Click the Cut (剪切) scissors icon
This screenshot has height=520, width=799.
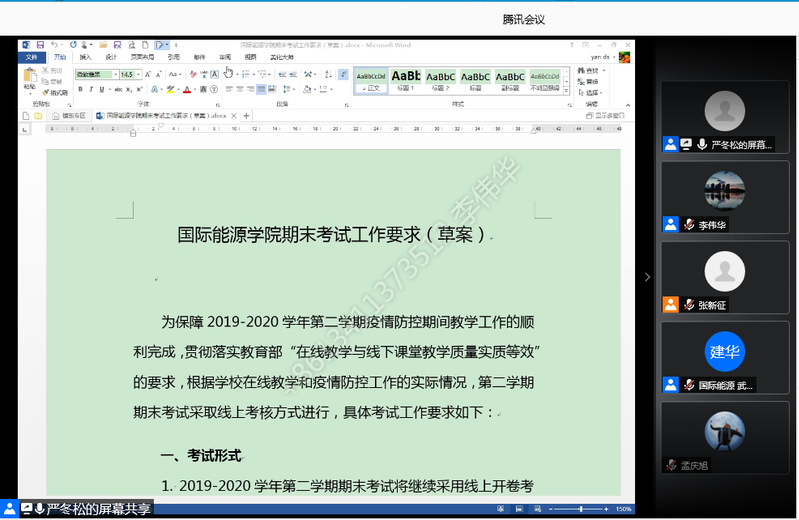click(45, 70)
